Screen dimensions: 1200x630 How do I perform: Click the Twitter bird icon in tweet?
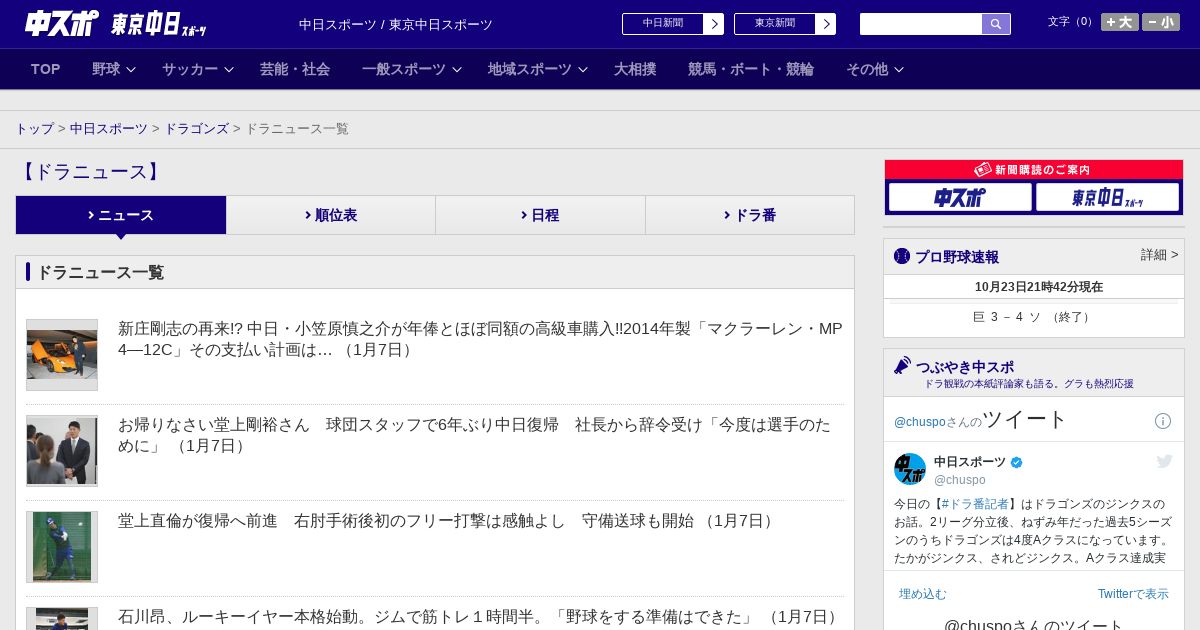pos(1164,461)
